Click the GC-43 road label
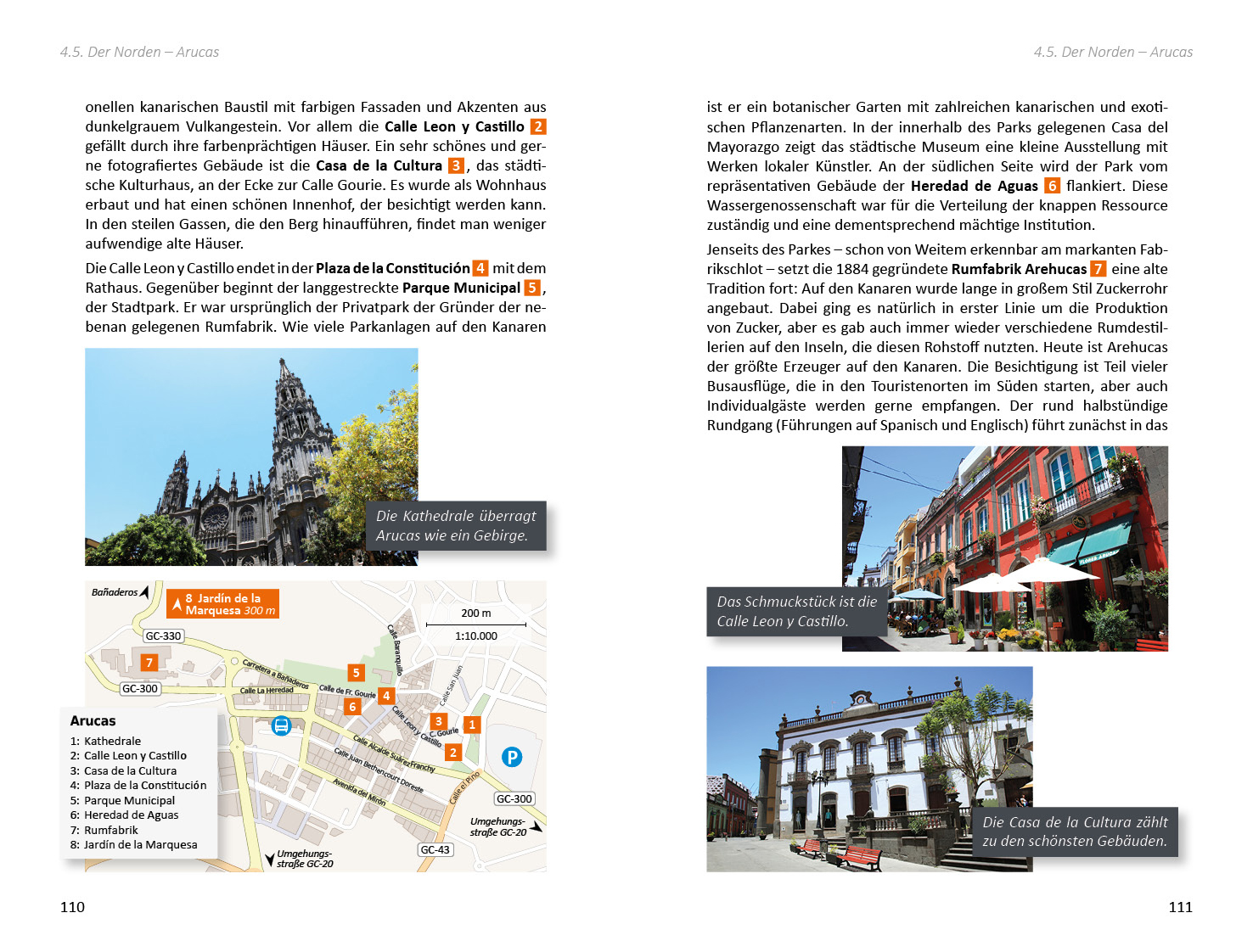This screenshot has height=952, width=1253. pyautogui.click(x=435, y=849)
